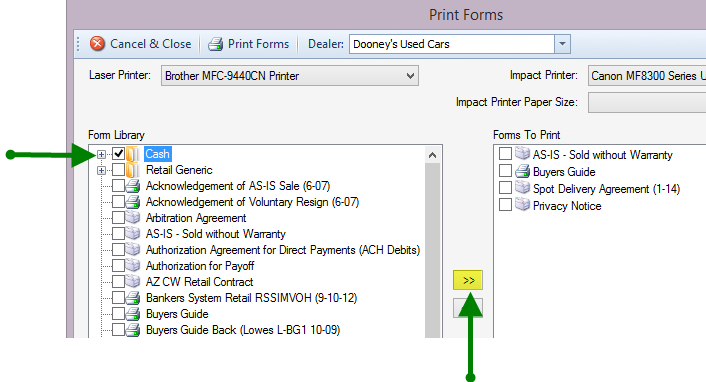Viewport: 706px width, 382px height.
Task: Uncheck the Cash folder checkbox
Action: pos(118,154)
